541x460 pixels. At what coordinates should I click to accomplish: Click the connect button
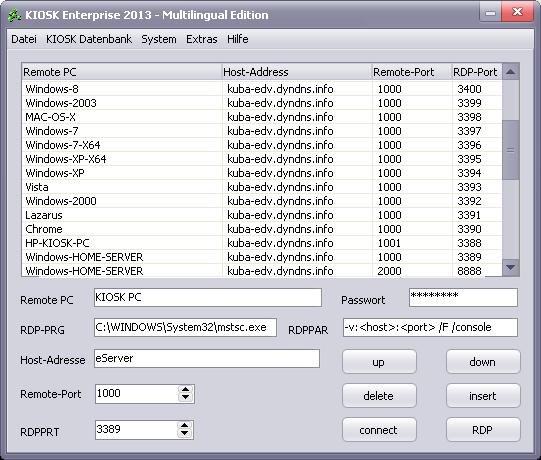pyautogui.click(x=379, y=430)
